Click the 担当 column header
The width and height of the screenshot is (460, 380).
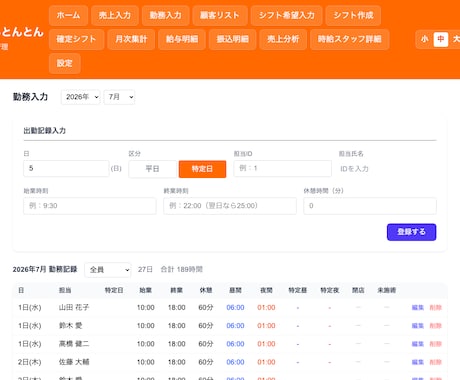[x=65, y=290]
